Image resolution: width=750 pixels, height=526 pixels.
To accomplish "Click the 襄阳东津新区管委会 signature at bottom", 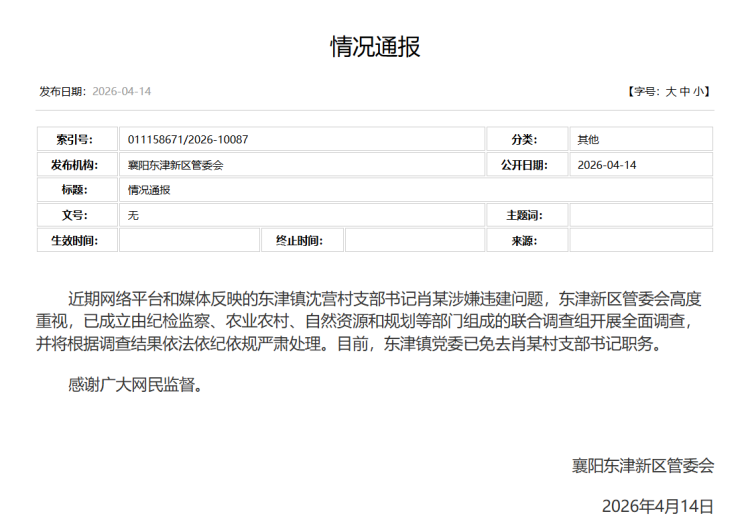I will (643, 465).
